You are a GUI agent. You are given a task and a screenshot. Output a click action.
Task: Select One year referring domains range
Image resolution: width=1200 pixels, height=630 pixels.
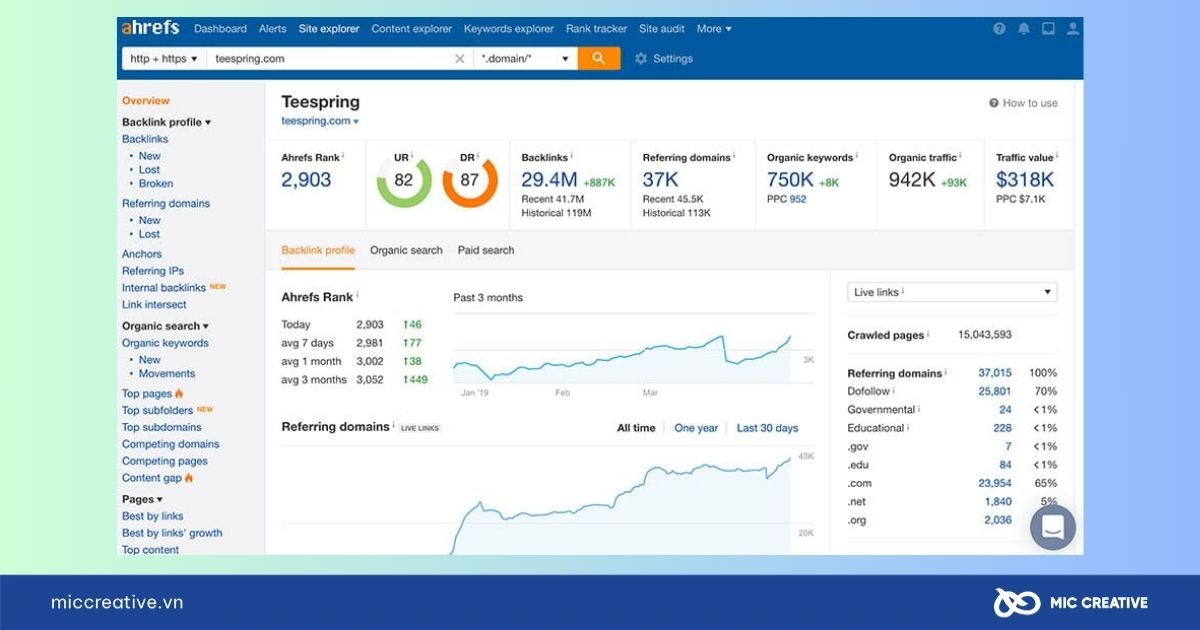pos(696,428)
